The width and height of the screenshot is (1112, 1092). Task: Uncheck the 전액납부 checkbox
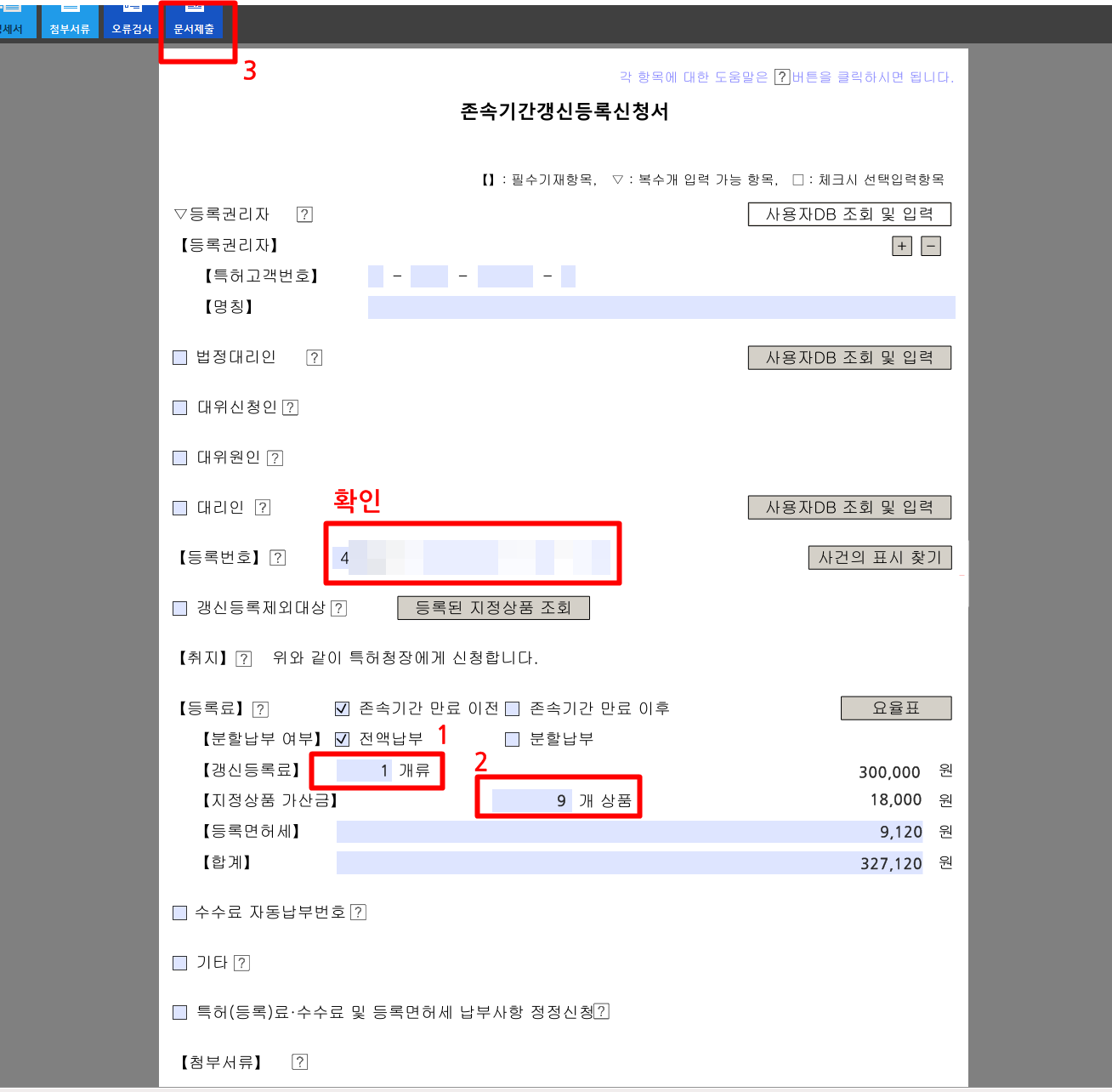point(343,739)
